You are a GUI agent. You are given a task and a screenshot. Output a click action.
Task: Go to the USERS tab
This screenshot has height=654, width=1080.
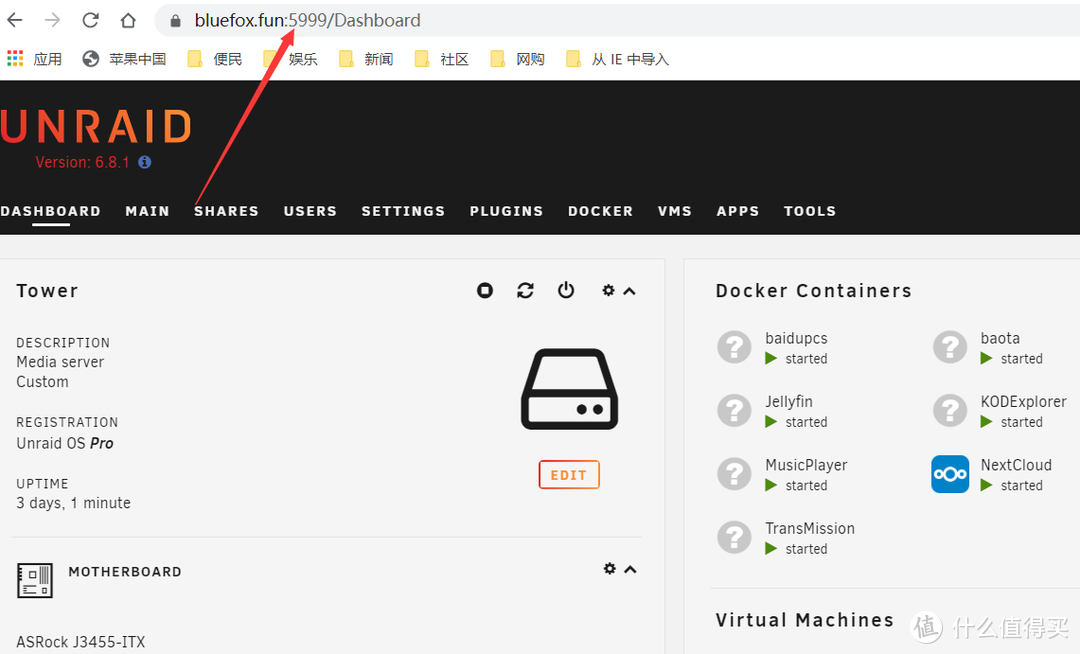pyautogui.click(x=311, y=211)
